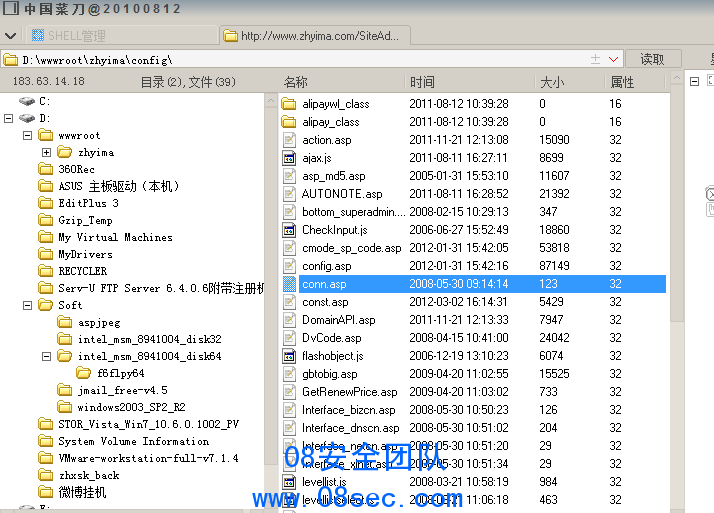Click the action.asp file icon
714x513 pixels.
point(289,140)
